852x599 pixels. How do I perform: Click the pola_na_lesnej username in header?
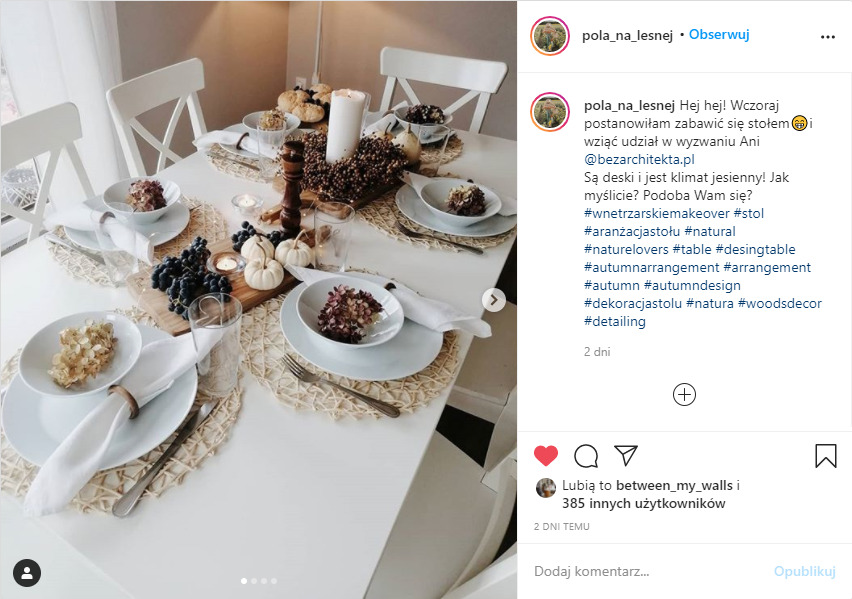tap(627, 35)
